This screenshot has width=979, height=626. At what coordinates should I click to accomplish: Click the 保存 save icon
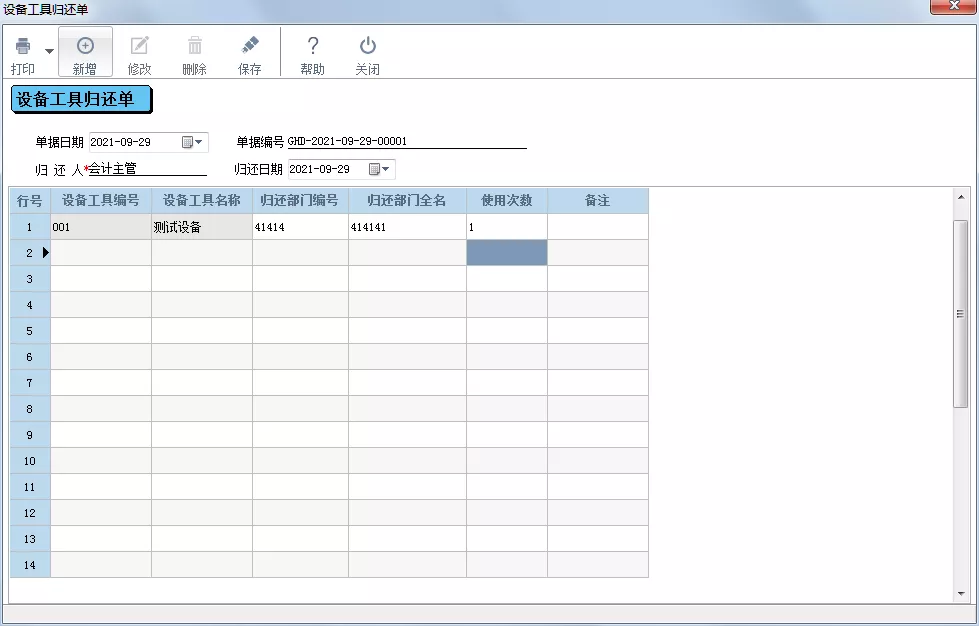point(250,46)
